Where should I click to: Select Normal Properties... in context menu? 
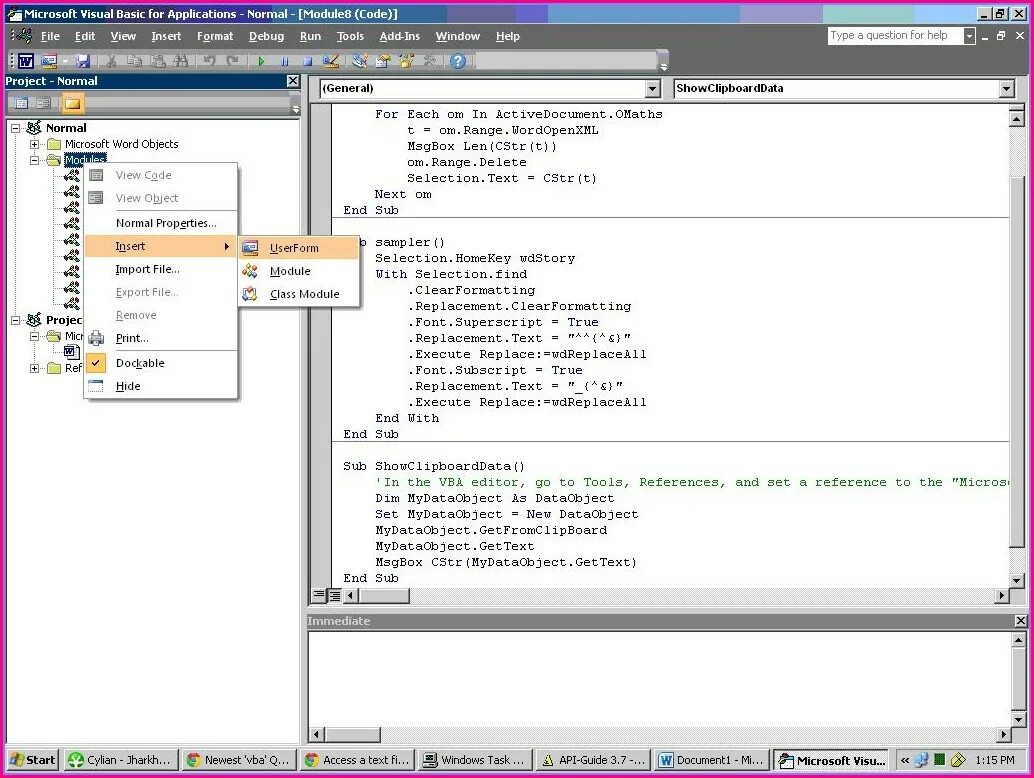click(161, 223)
